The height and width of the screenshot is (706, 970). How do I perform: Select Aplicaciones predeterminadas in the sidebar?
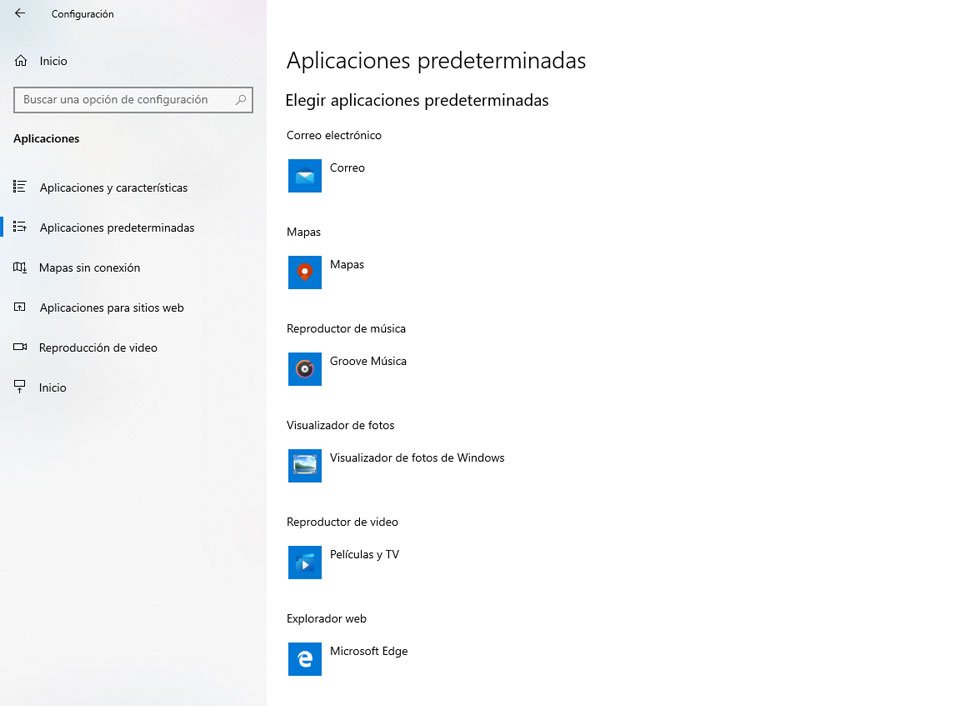point(117,228)
